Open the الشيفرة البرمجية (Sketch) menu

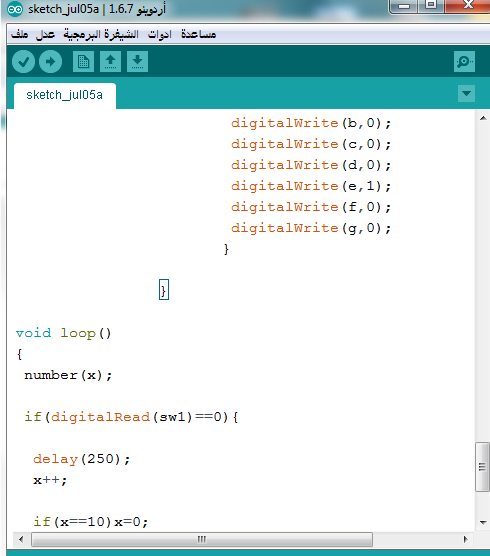[101, 34]
